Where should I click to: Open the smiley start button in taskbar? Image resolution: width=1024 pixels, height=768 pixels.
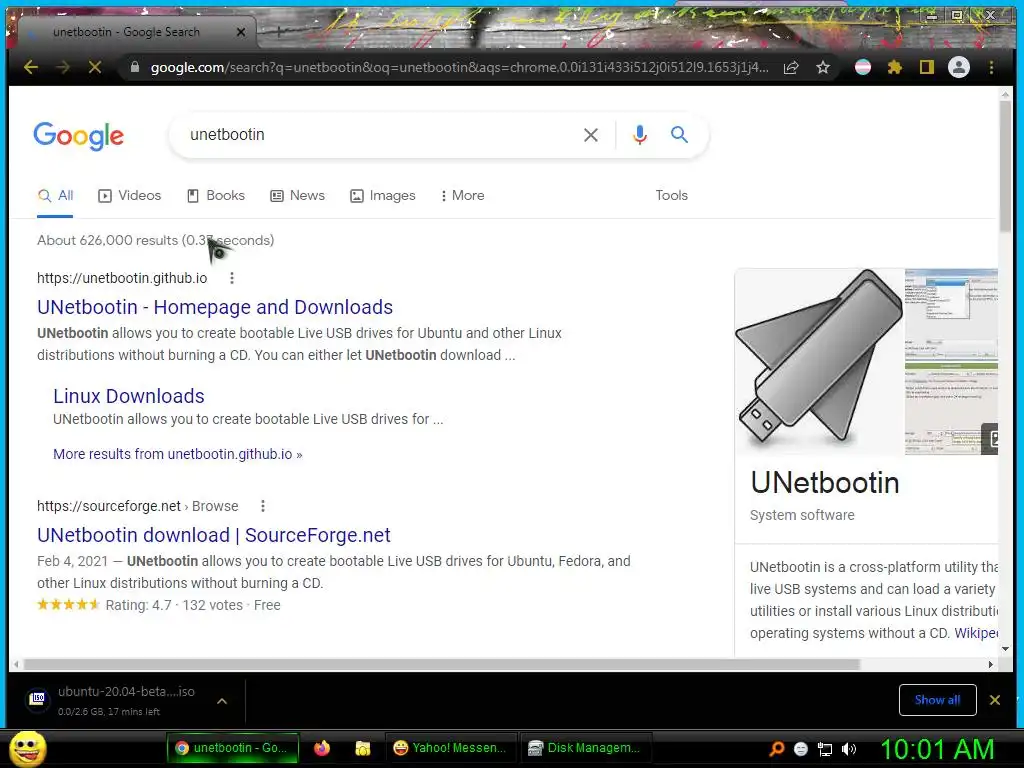click(x=27, y=748)
